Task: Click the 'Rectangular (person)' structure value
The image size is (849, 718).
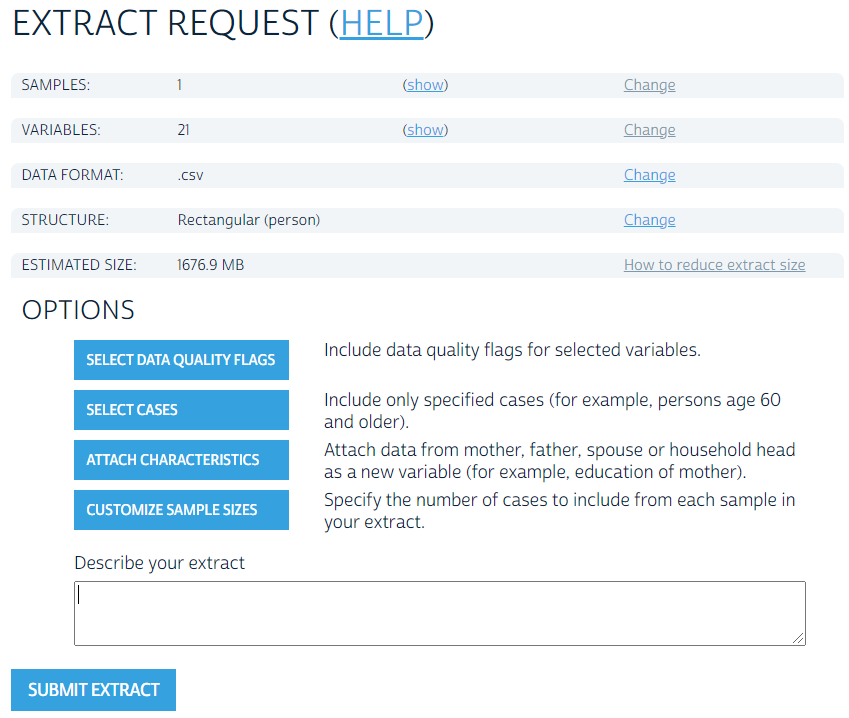Action: (249, 220)
